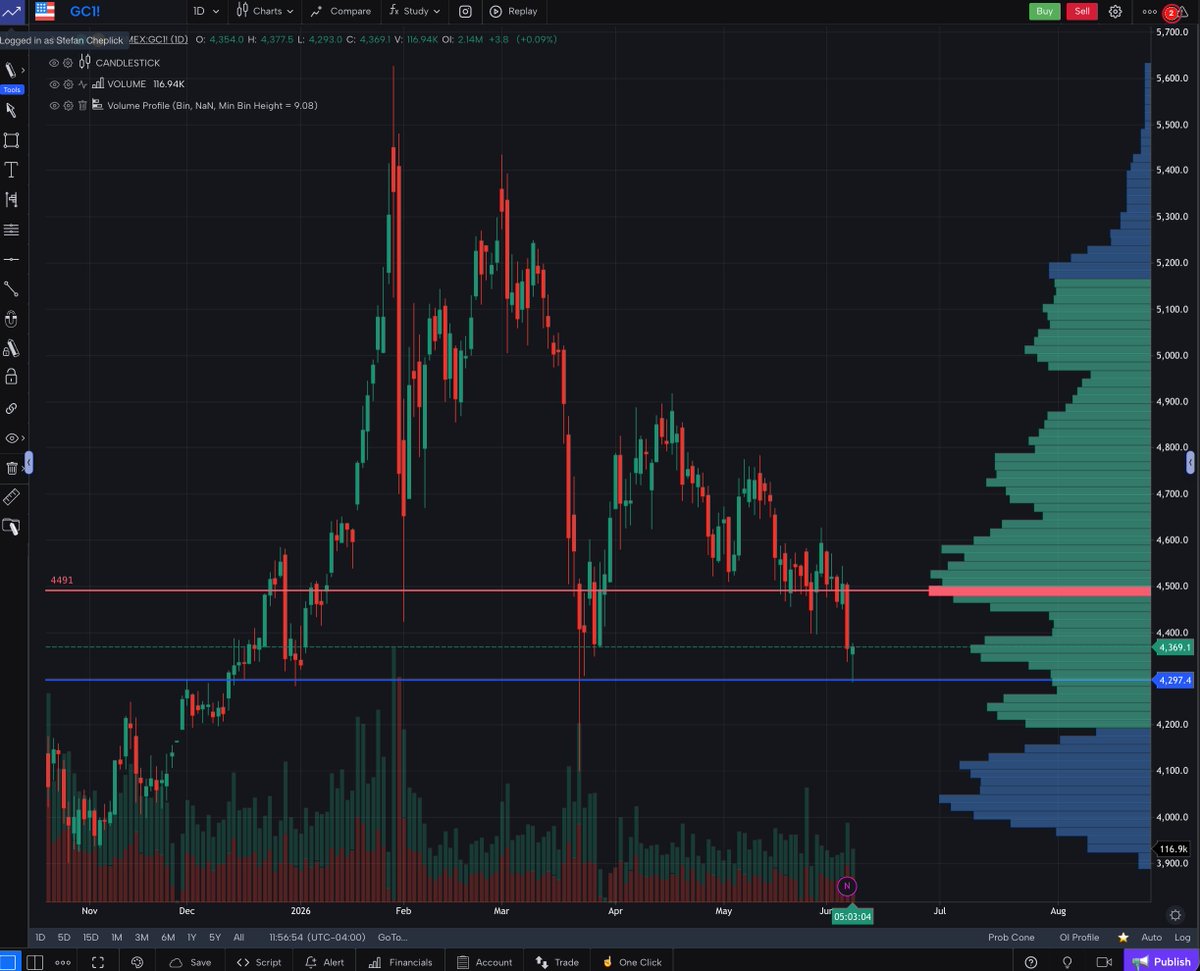Select the 1M range tab
Viewport: 1200px width, 971px height.
[117, 937]
